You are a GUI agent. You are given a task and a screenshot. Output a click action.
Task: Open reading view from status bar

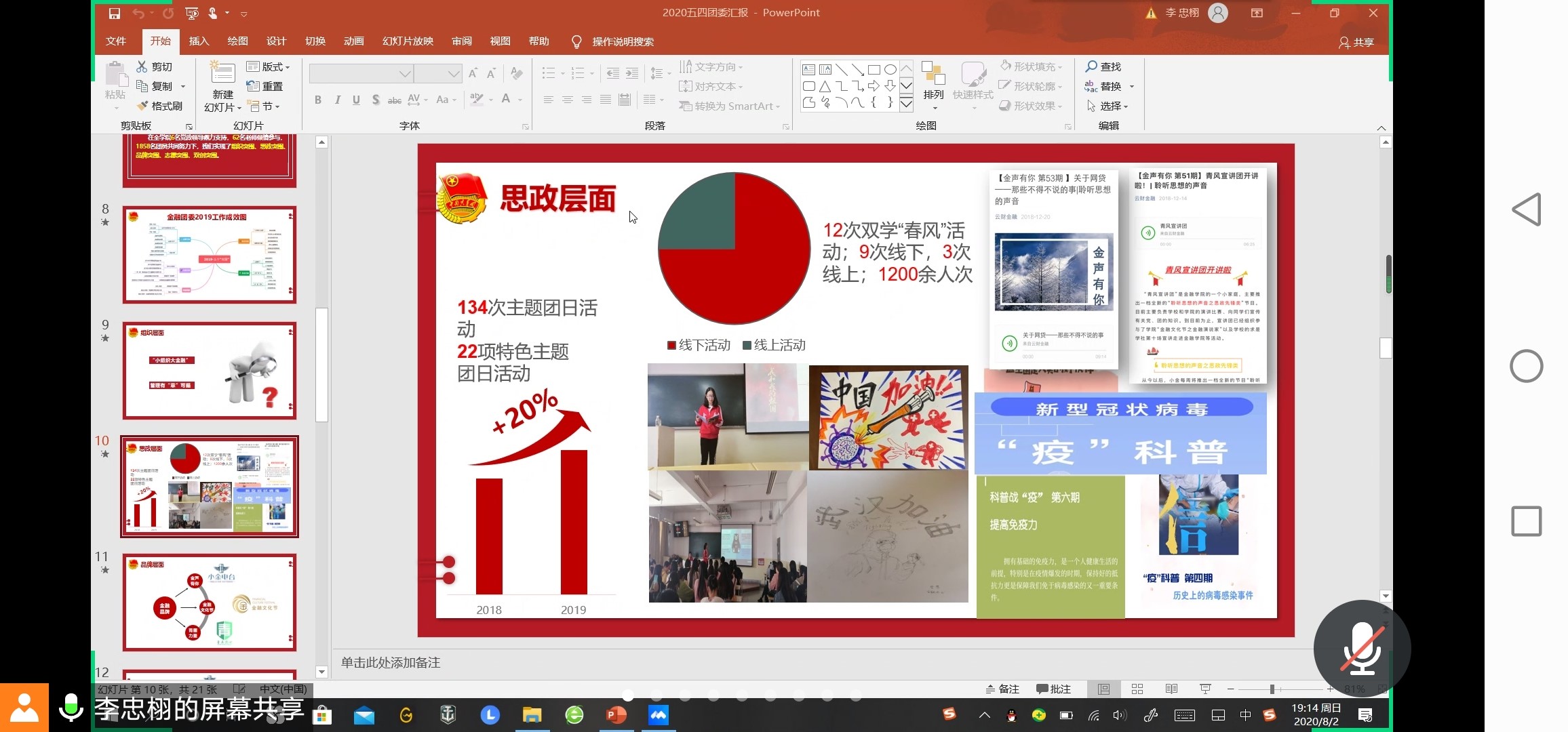pyautogui.click(x=1171, y=689)
